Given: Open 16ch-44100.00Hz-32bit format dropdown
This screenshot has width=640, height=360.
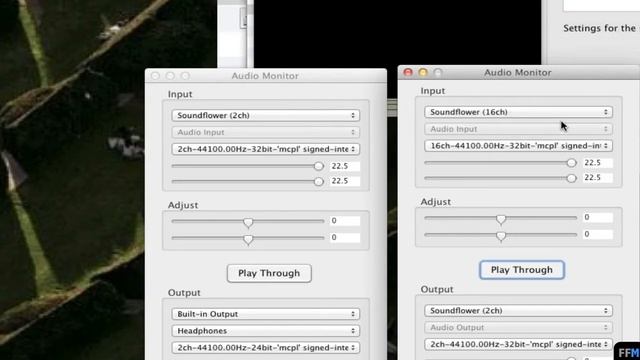Looking at the screenshot, I should 518,146.
